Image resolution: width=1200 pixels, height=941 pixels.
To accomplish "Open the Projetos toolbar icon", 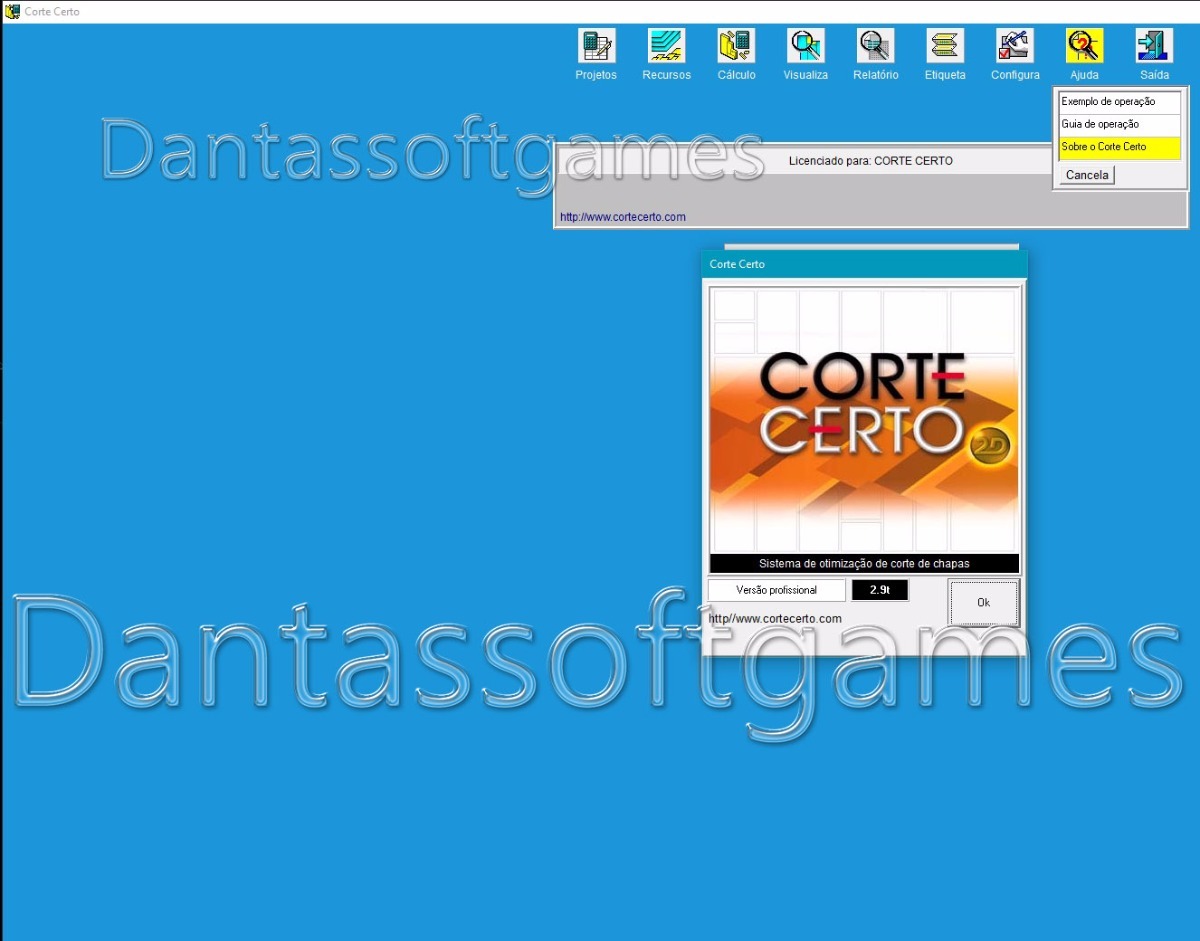I will (x=597, y=46).
